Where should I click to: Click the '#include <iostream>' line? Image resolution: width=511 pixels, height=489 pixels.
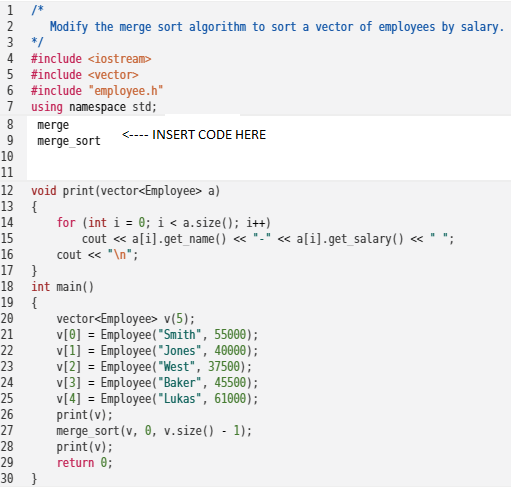(91, 59)
